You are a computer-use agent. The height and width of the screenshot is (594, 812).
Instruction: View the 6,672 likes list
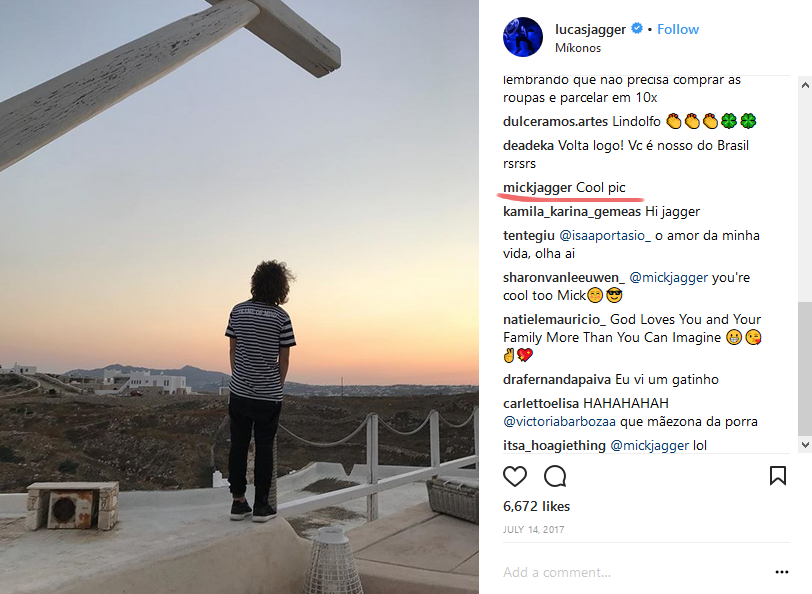click(x=535, y=507)
